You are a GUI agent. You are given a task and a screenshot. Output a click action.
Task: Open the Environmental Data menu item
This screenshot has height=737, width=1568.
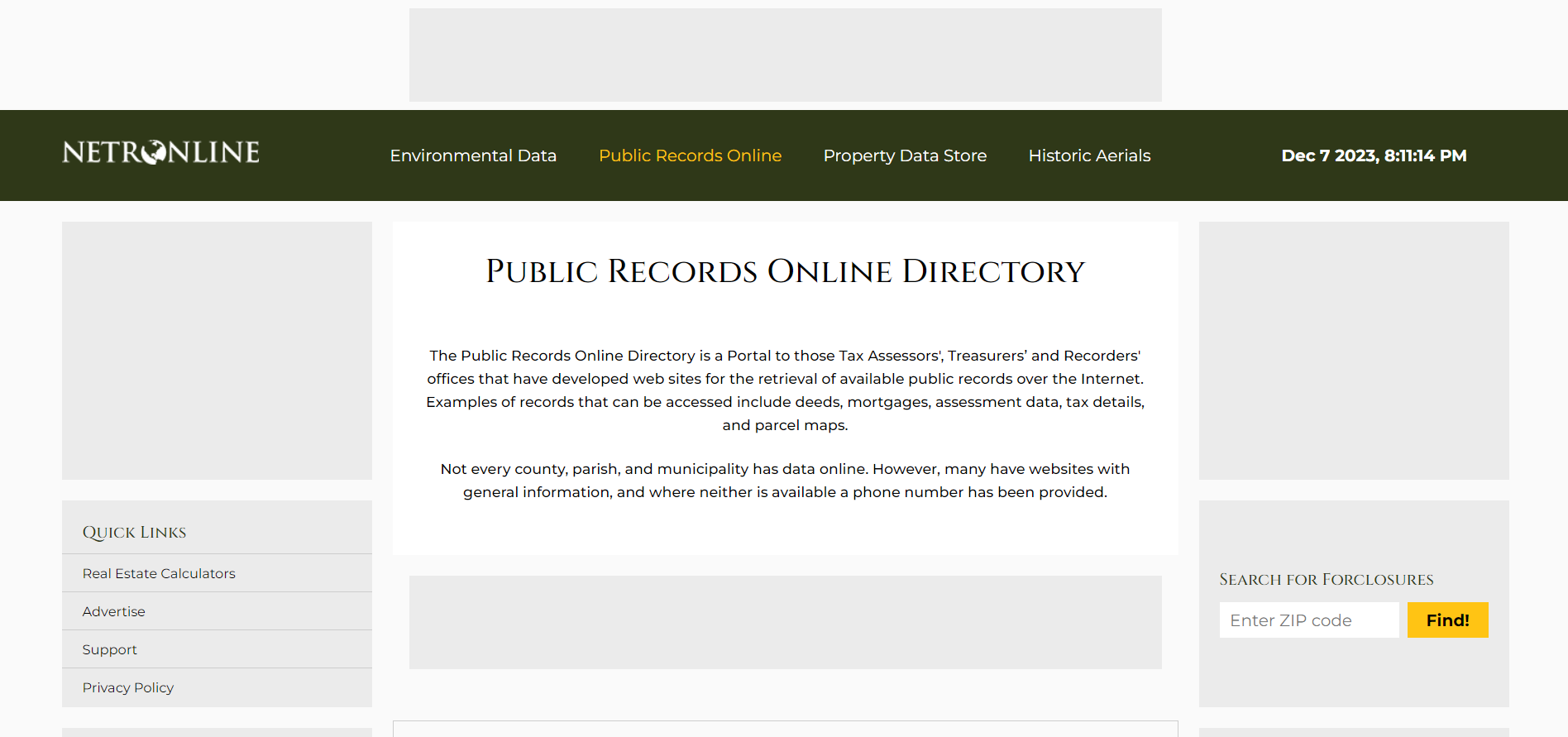click(x=473, y=156)
